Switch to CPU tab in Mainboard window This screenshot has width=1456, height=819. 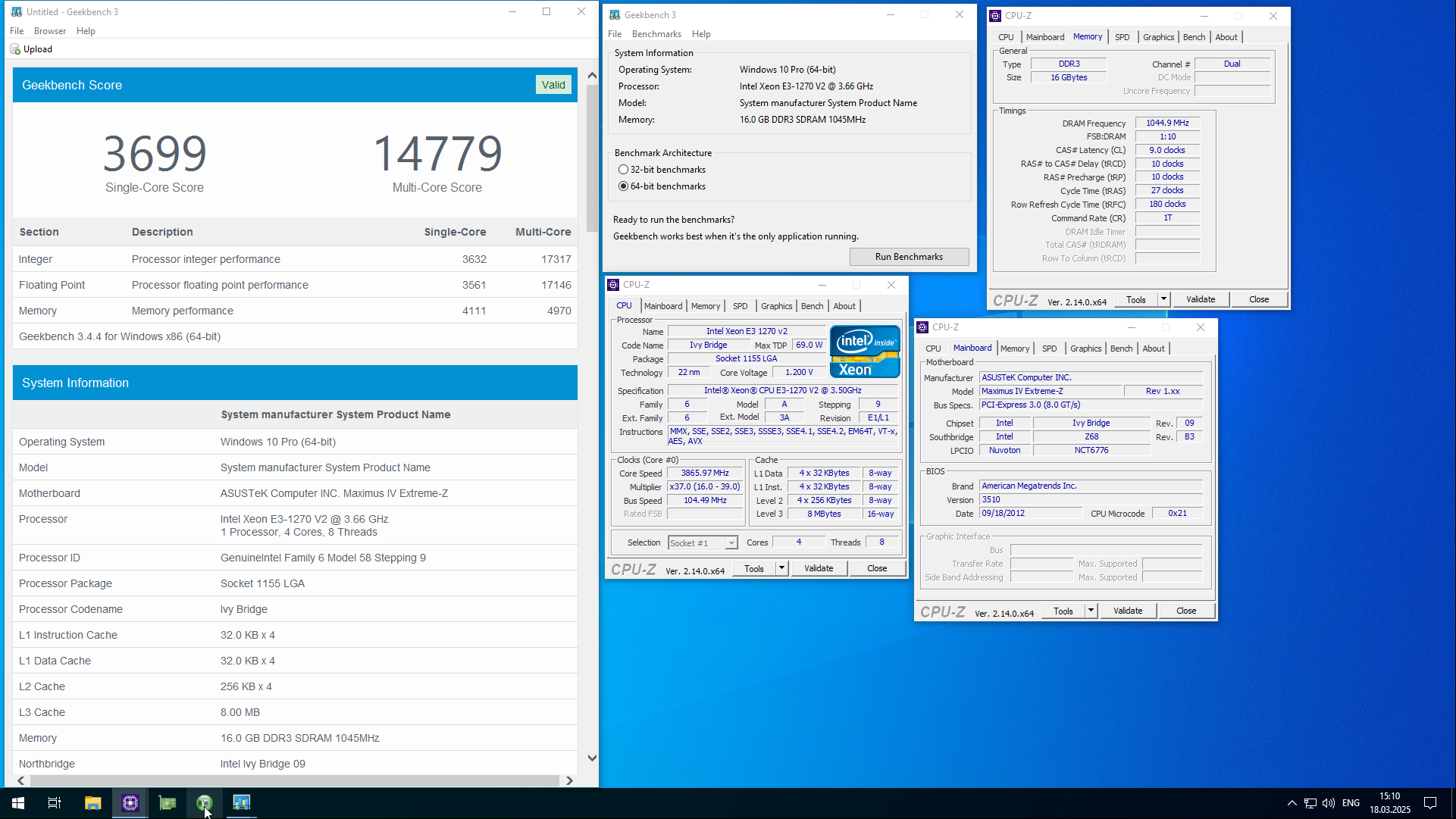tap(933, 349)
